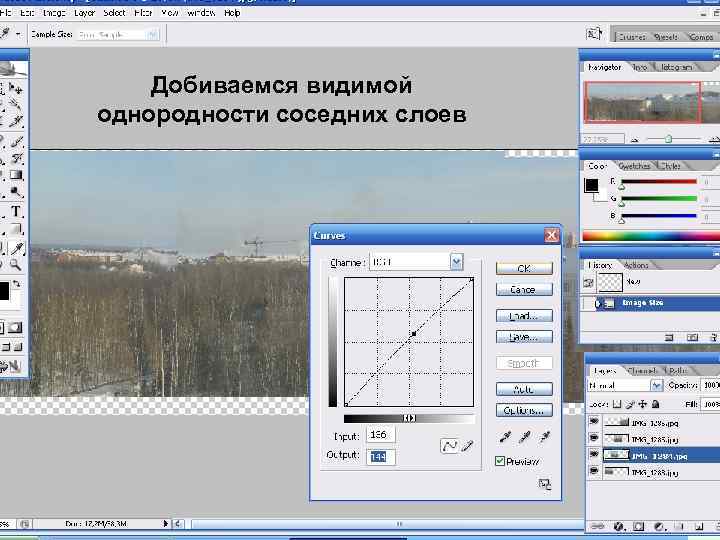
Task: Select the Zoom magnifier tool
Action: pos(16,265)
